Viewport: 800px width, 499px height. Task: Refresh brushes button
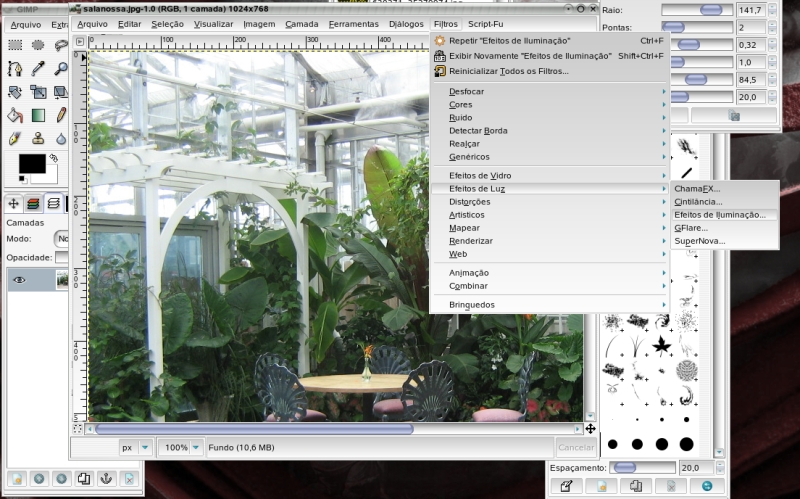point(707,486)
